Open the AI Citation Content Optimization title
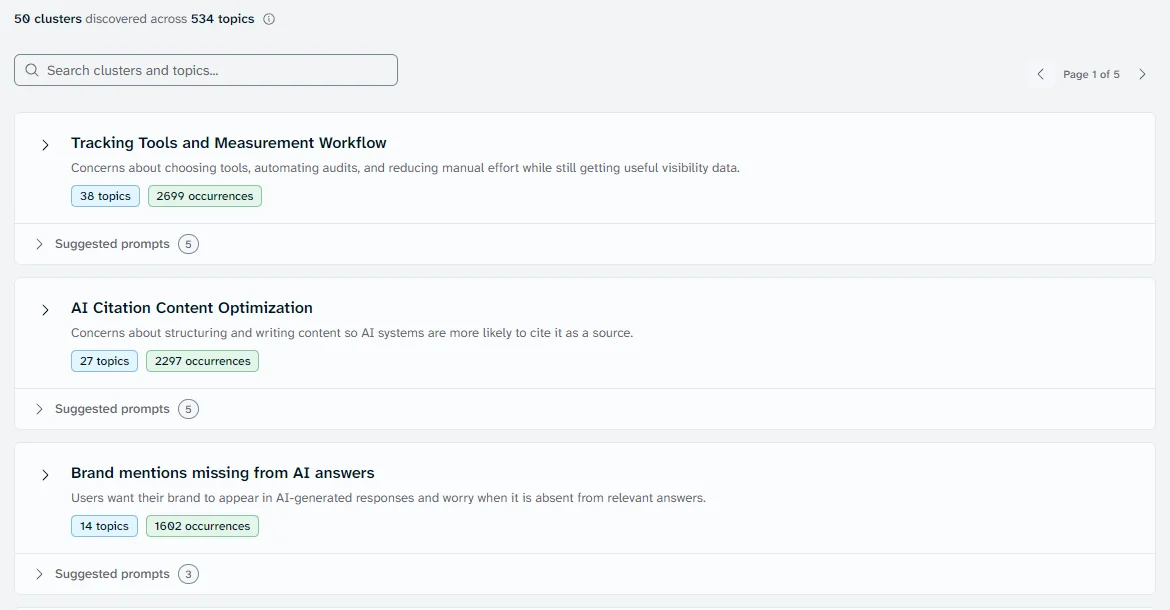This screenshot has width=1170, height=610. point(192,307)
